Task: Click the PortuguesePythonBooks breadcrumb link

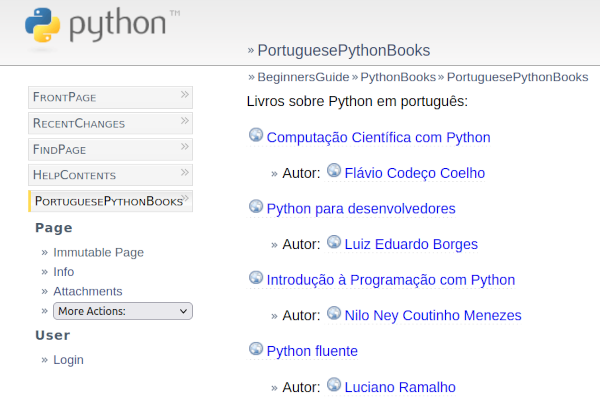Action: [x=517, y=77]
